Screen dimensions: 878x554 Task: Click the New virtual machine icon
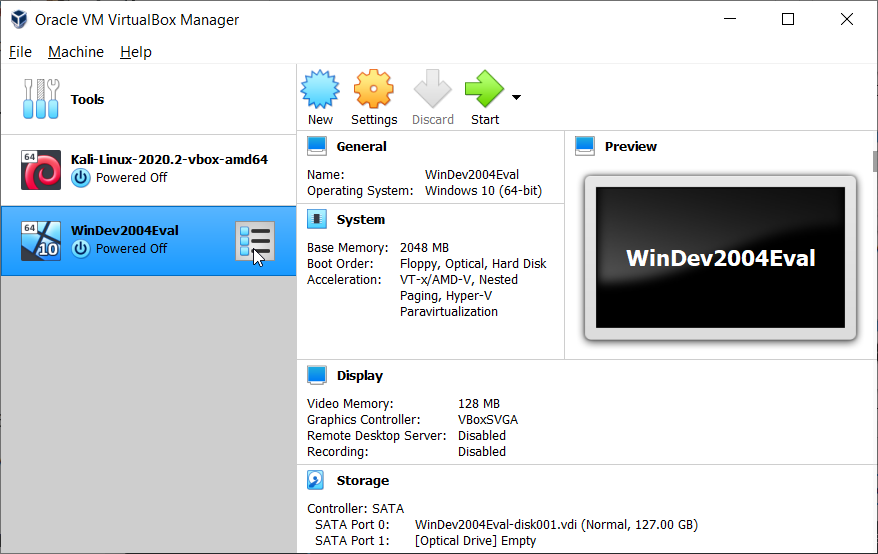tap(320, 89)
